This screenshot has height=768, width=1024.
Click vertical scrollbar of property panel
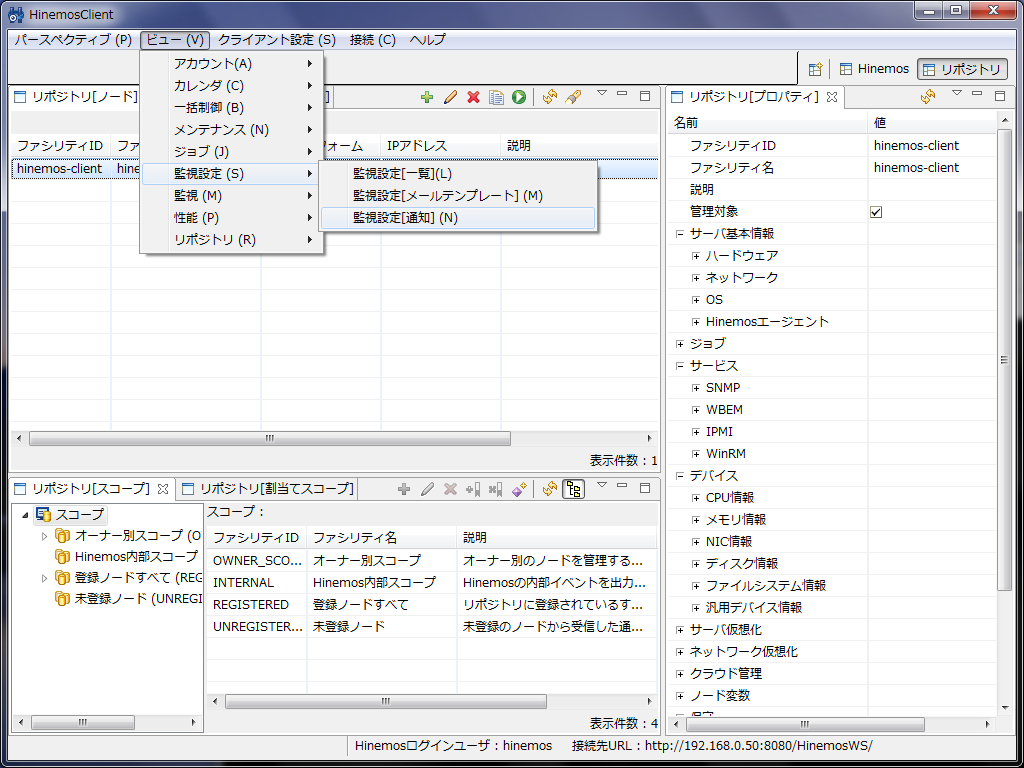click(1004, 360)
